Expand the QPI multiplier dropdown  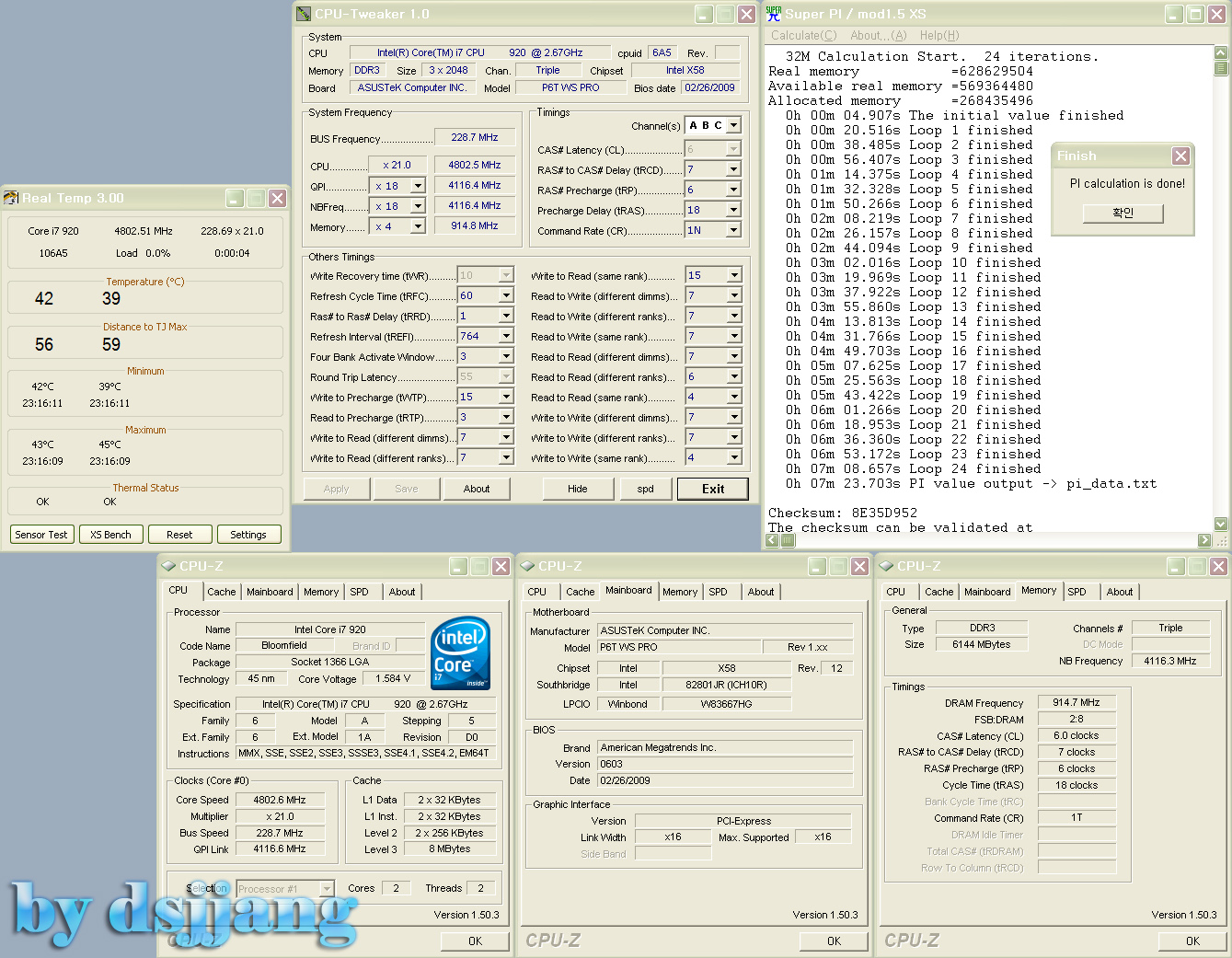tap(418, 186)
